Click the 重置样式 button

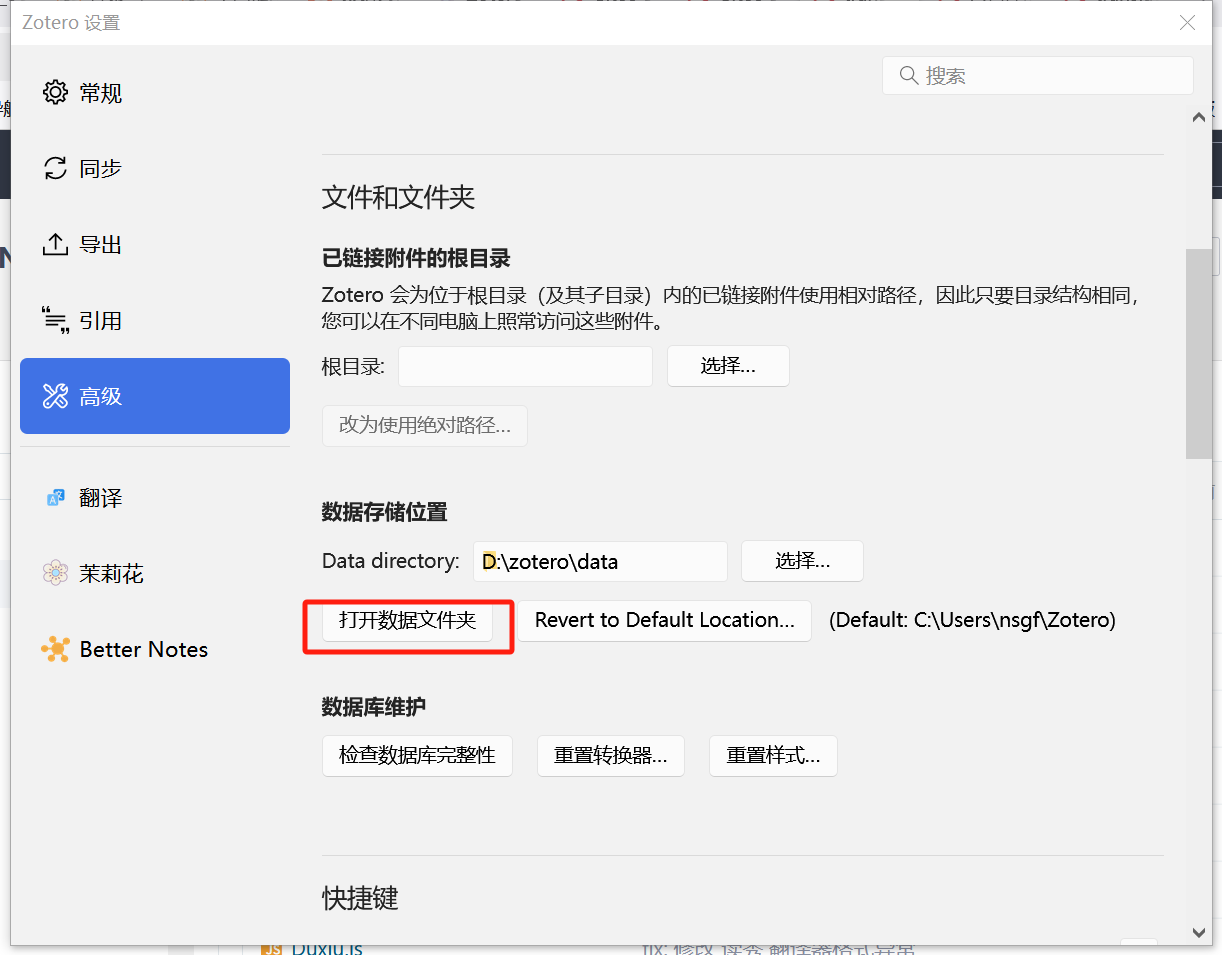pyautogui.click(x=773, y=756)
